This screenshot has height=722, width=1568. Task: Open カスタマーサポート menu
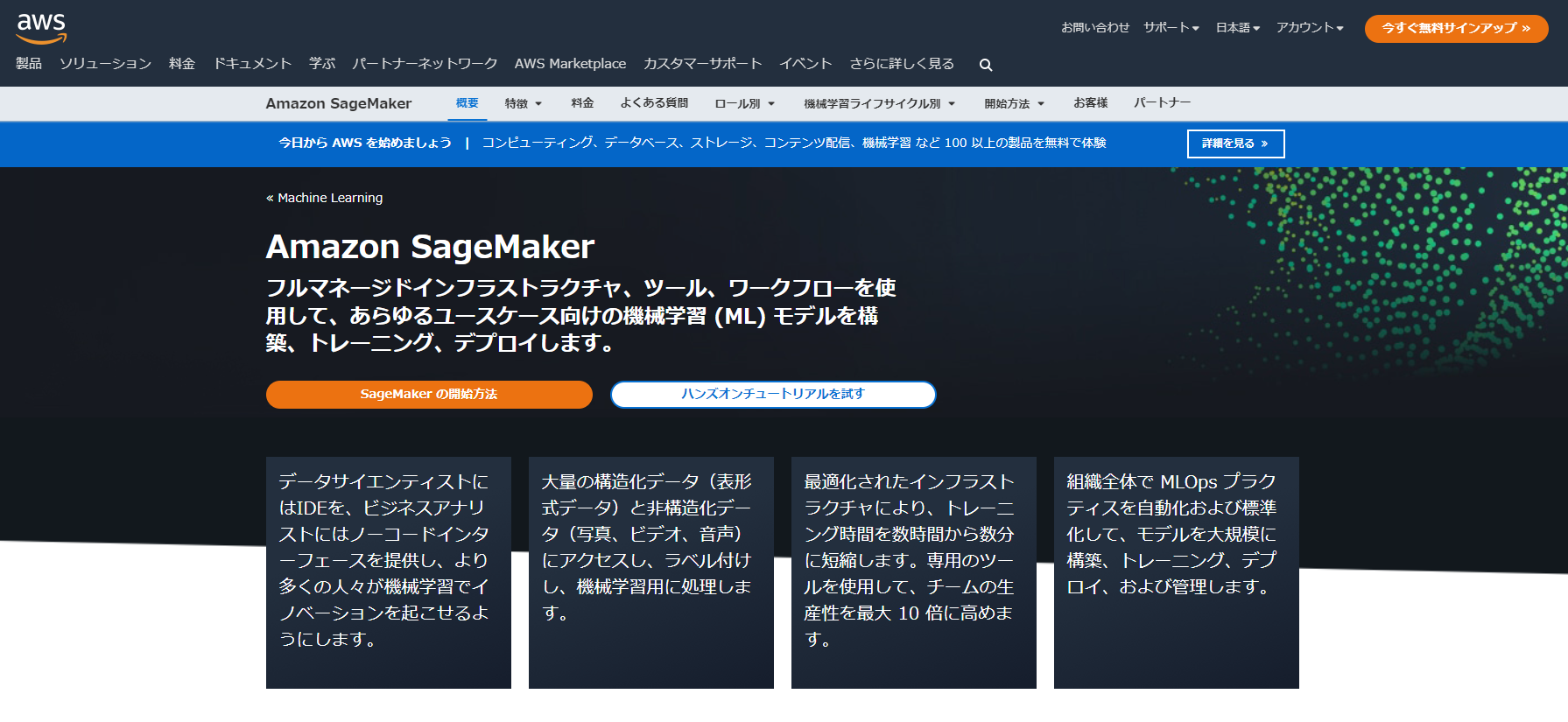tap(702, 64)
